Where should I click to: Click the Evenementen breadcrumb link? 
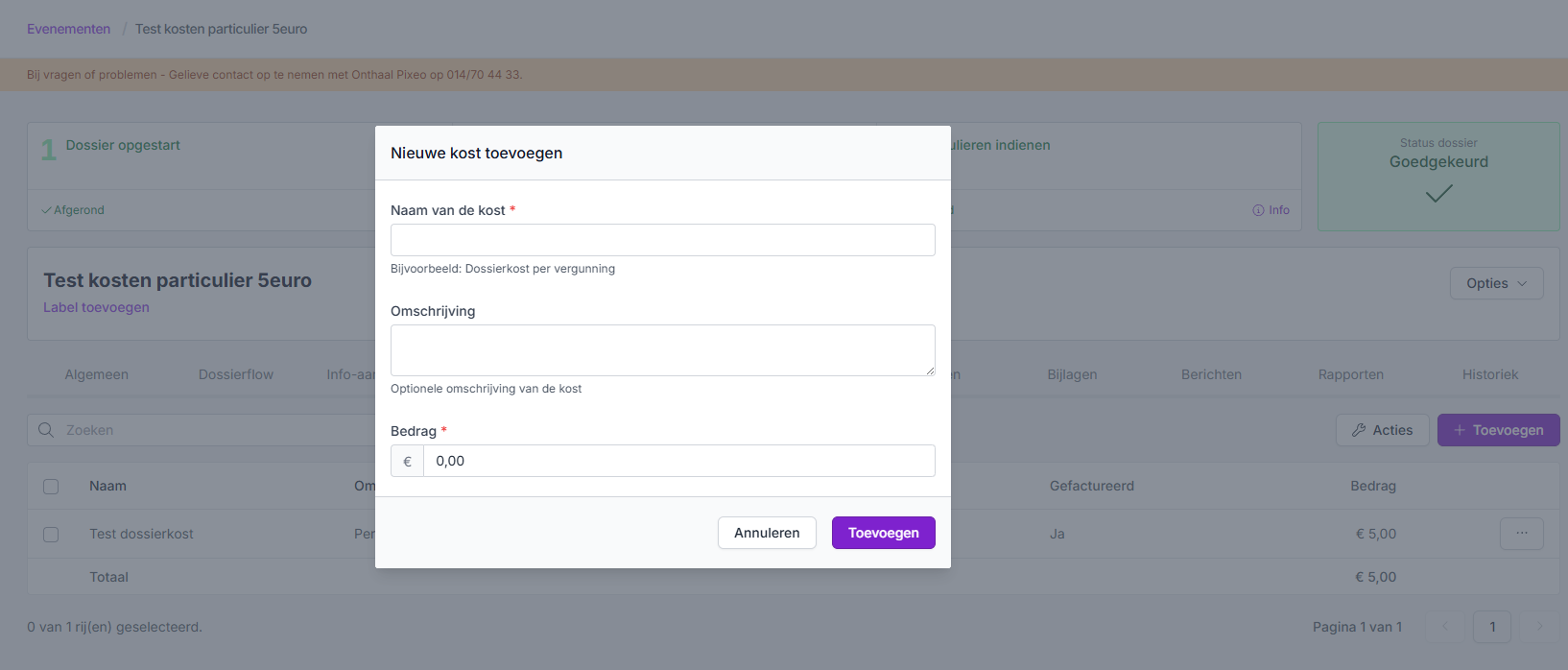pos(68,29)
